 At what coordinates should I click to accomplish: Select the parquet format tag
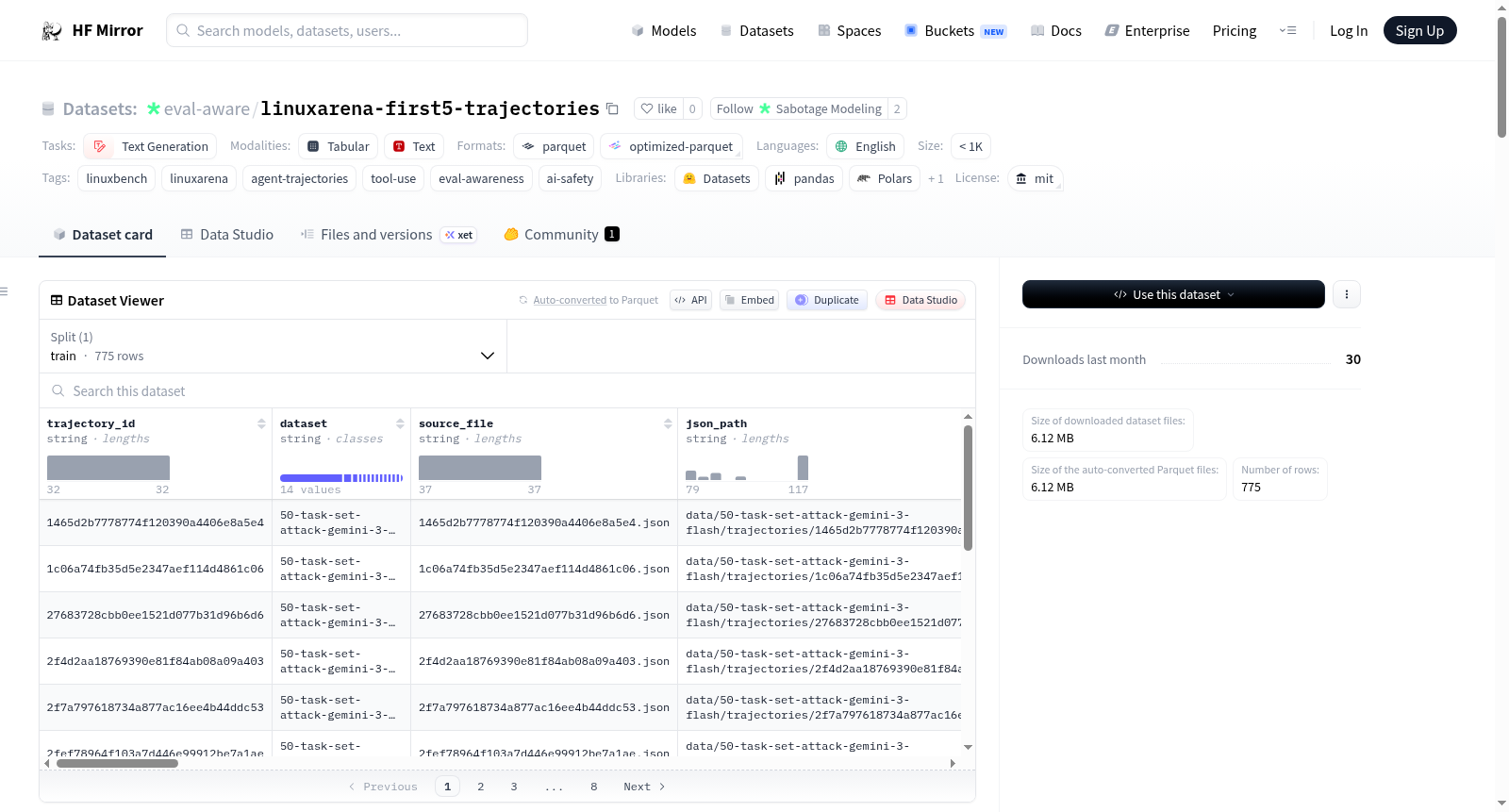tap(554, 146)
